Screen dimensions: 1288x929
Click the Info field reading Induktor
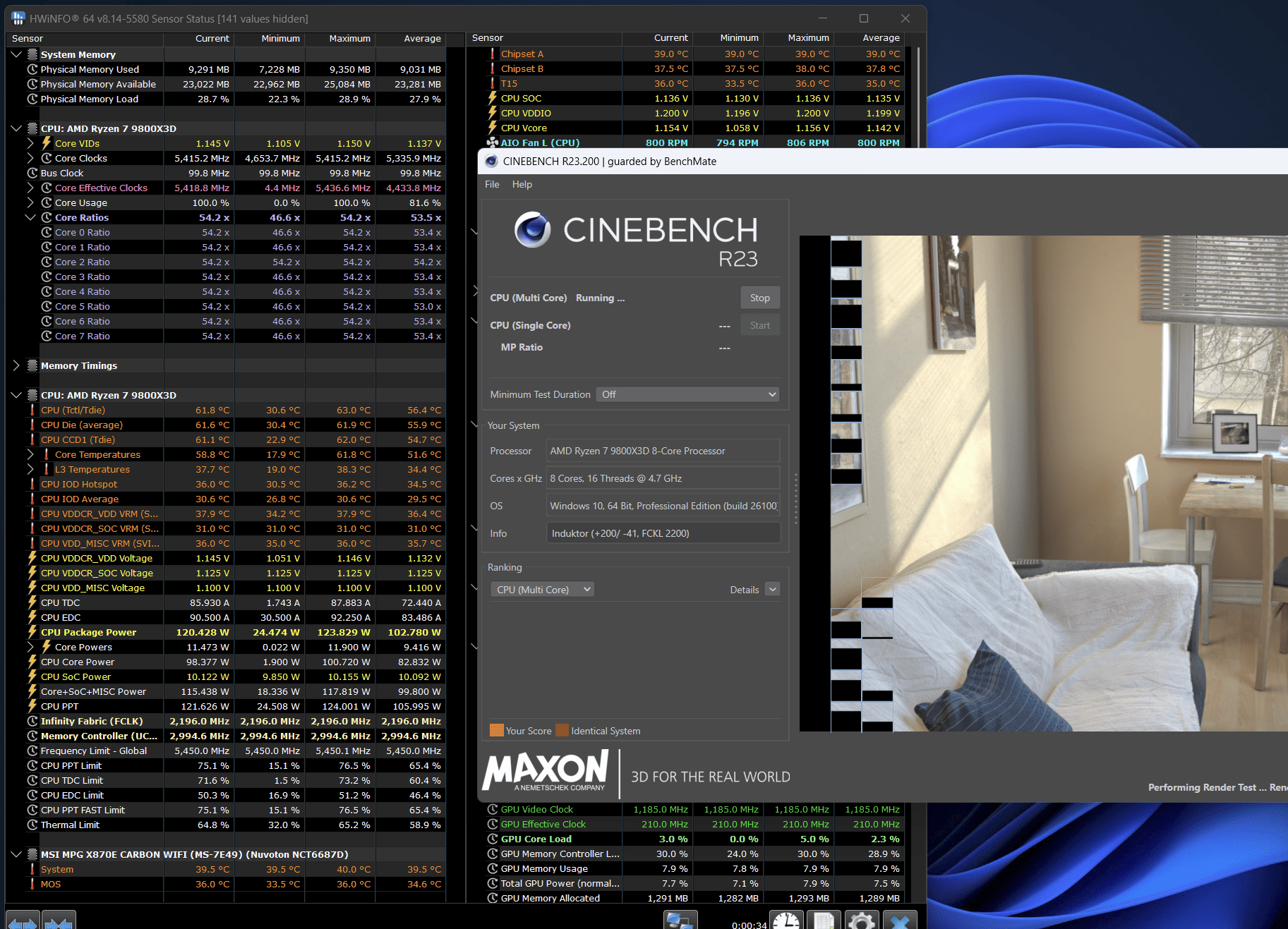[x=663, y=533]
